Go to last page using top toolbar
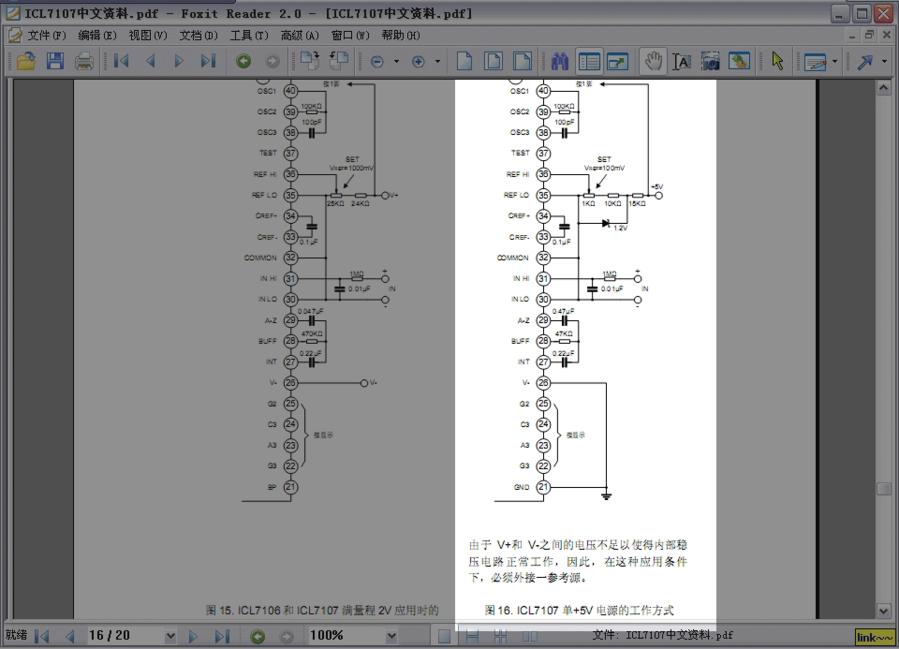 pyautogui.click(x=208, y=61)
